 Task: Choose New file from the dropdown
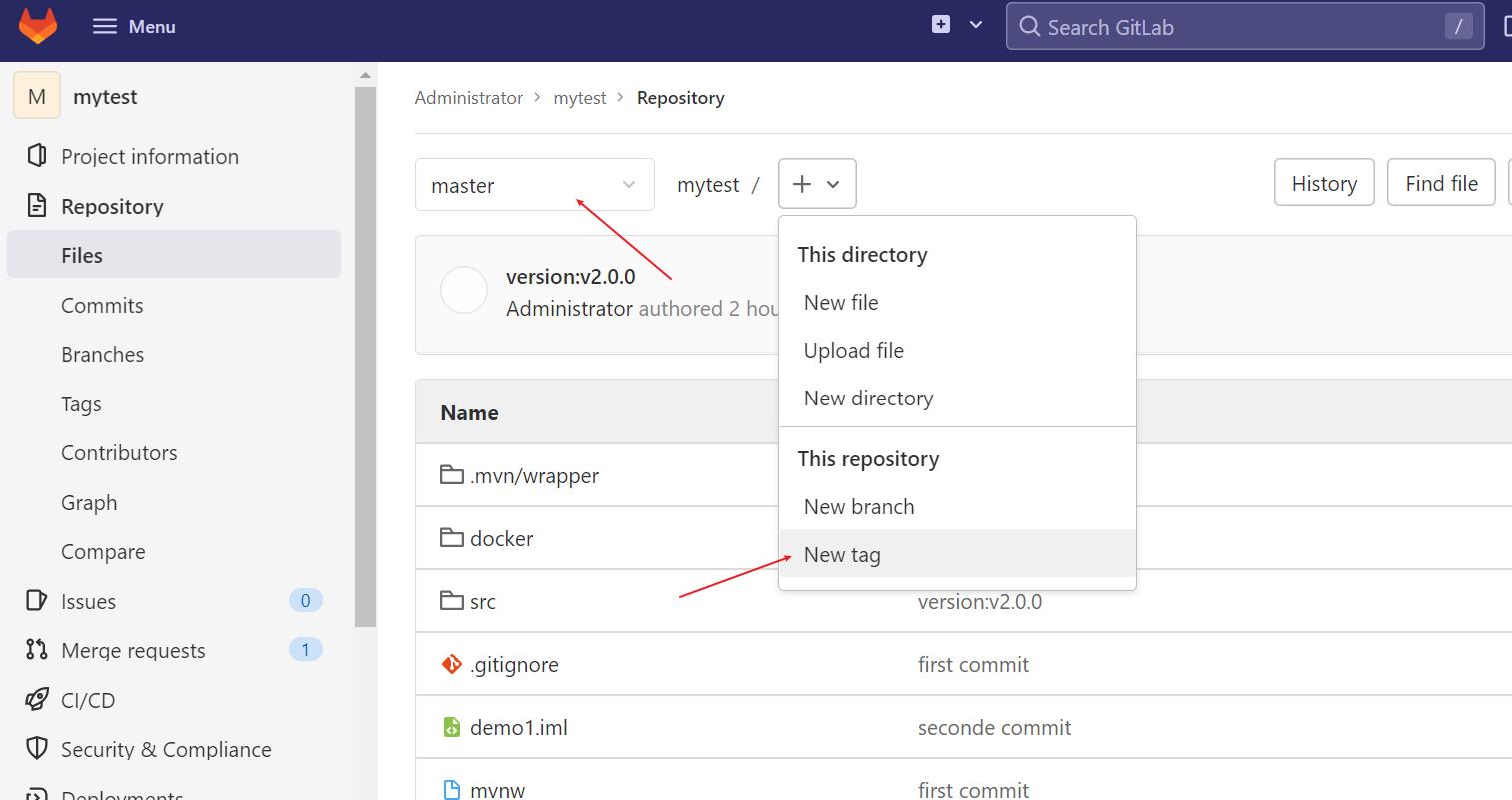pyautogui.click(x=958, y=303)
